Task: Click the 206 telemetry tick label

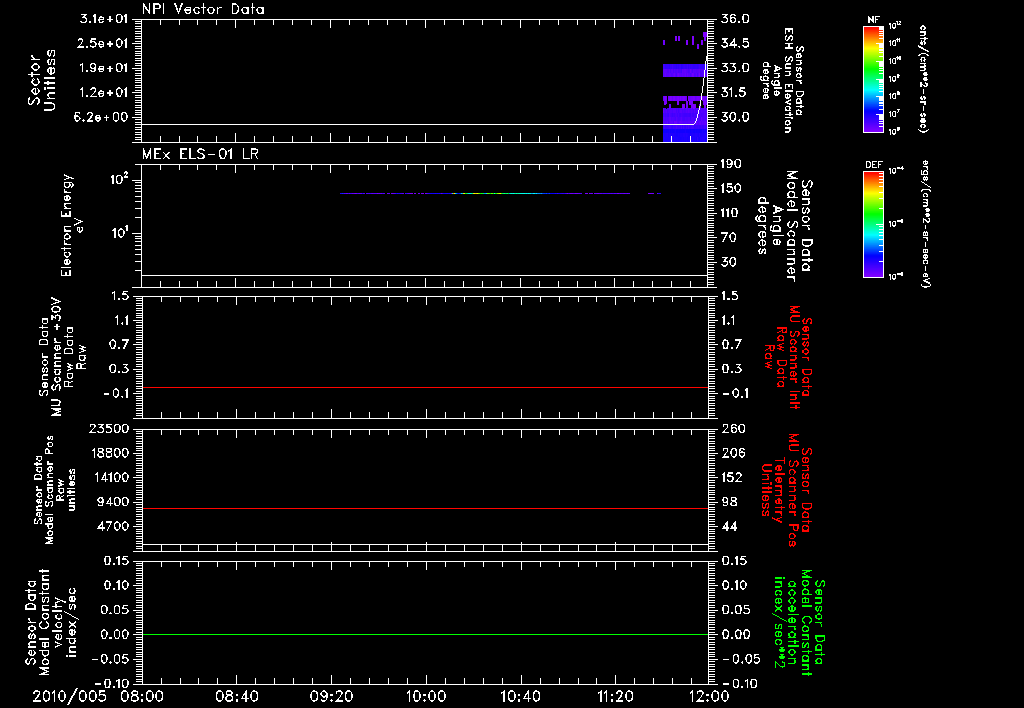Action: (732, 453)
